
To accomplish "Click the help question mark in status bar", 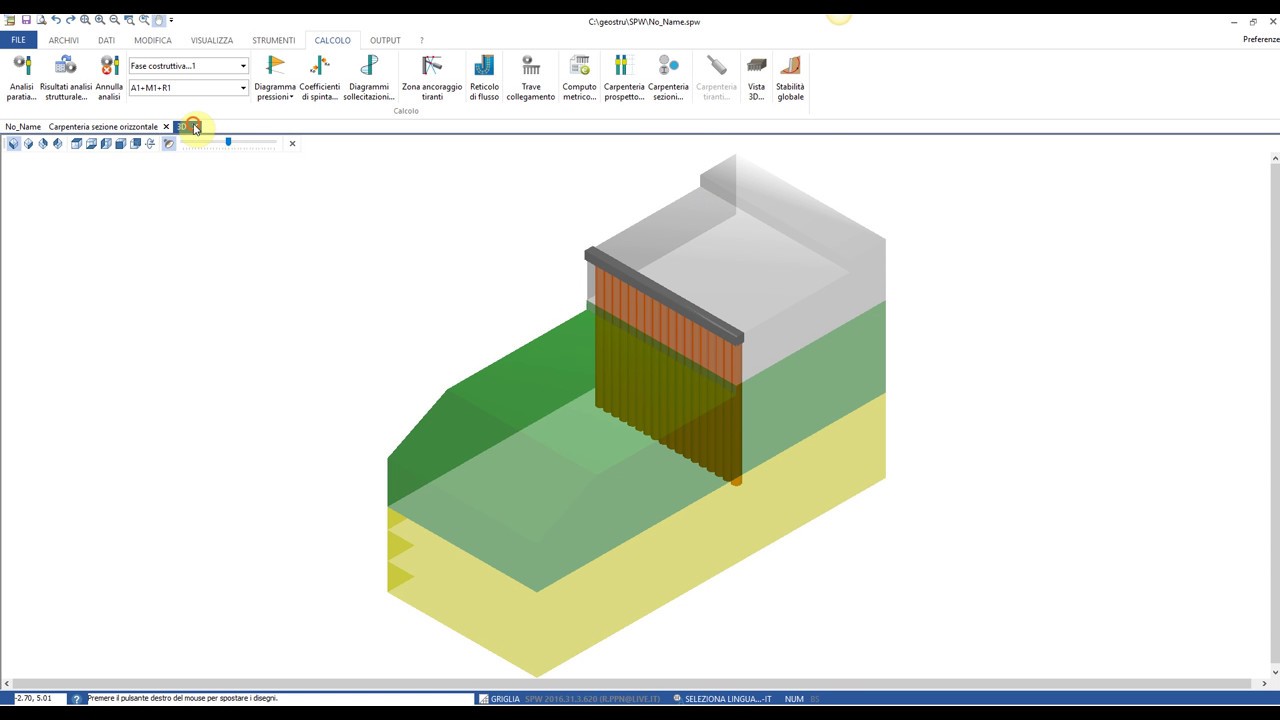I will (x=76, y=699).
